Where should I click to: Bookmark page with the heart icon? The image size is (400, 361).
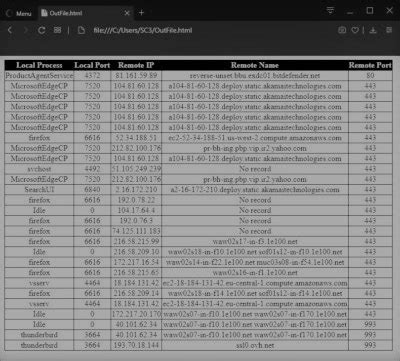355,30
